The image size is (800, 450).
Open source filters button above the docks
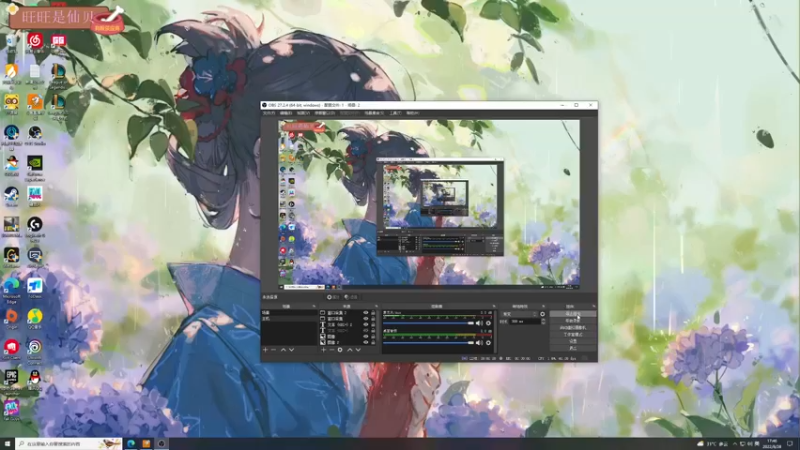[351, 297]
